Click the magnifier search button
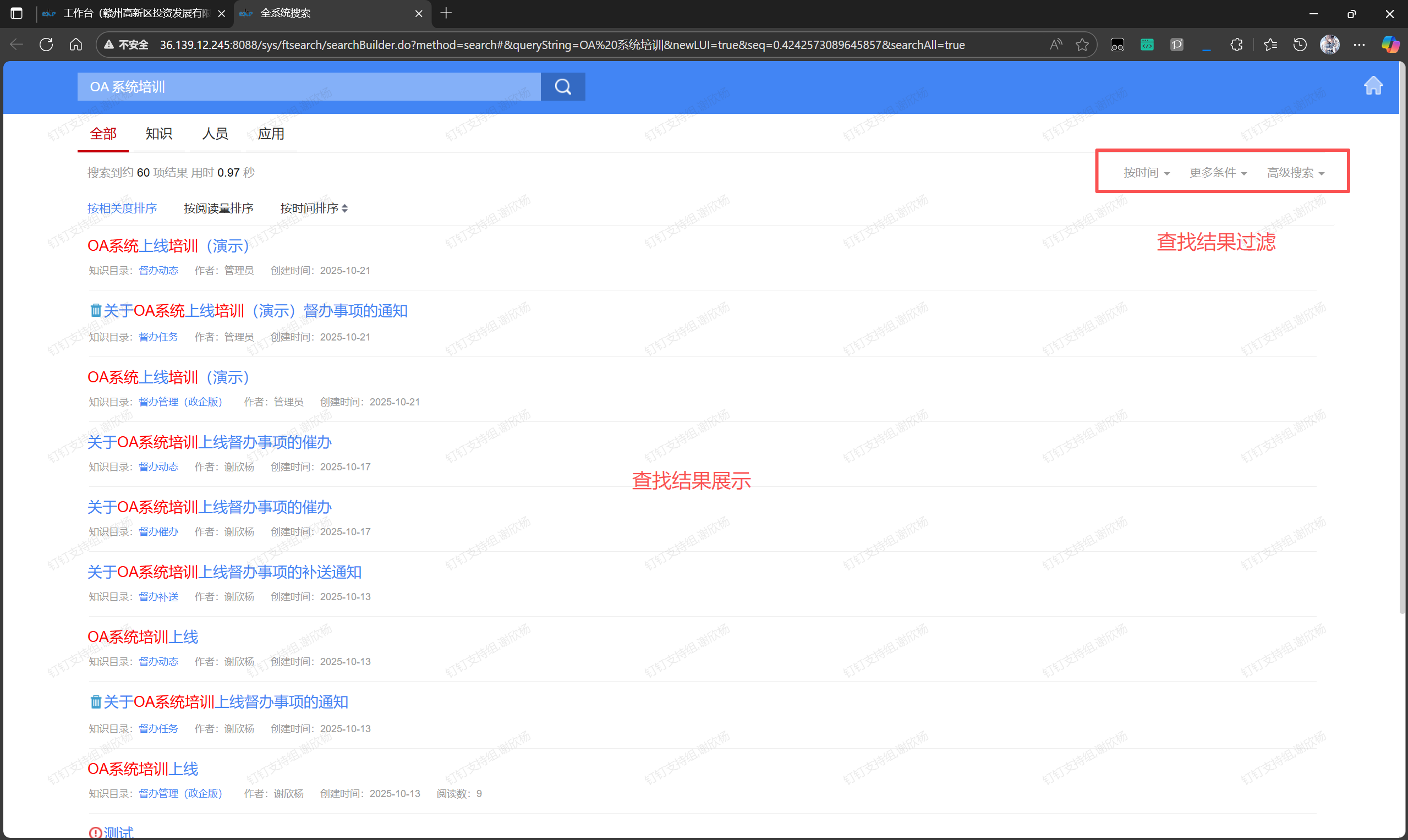 (x=562, y=86)
